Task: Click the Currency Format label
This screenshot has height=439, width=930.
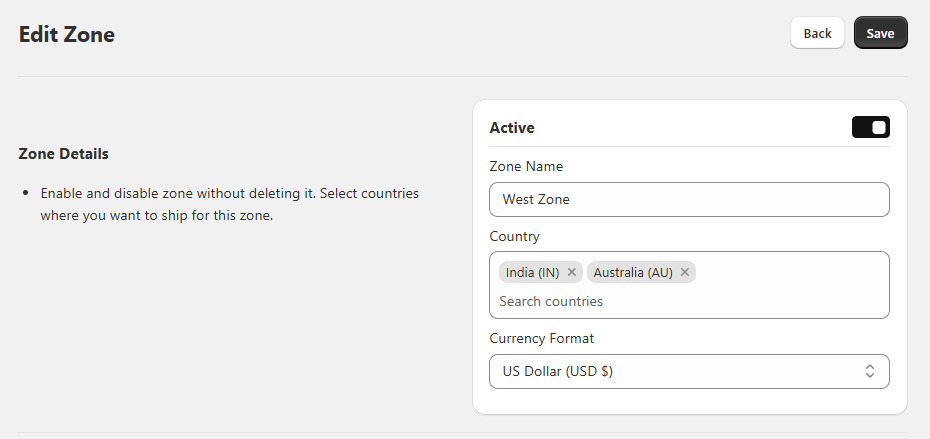Action: 542,338
